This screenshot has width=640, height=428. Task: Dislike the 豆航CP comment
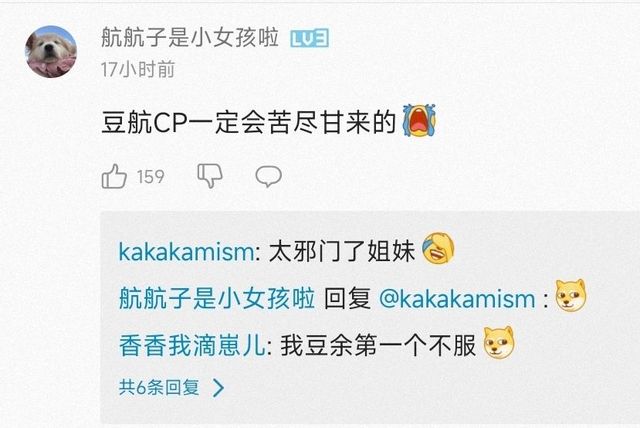tap(210, 176)
